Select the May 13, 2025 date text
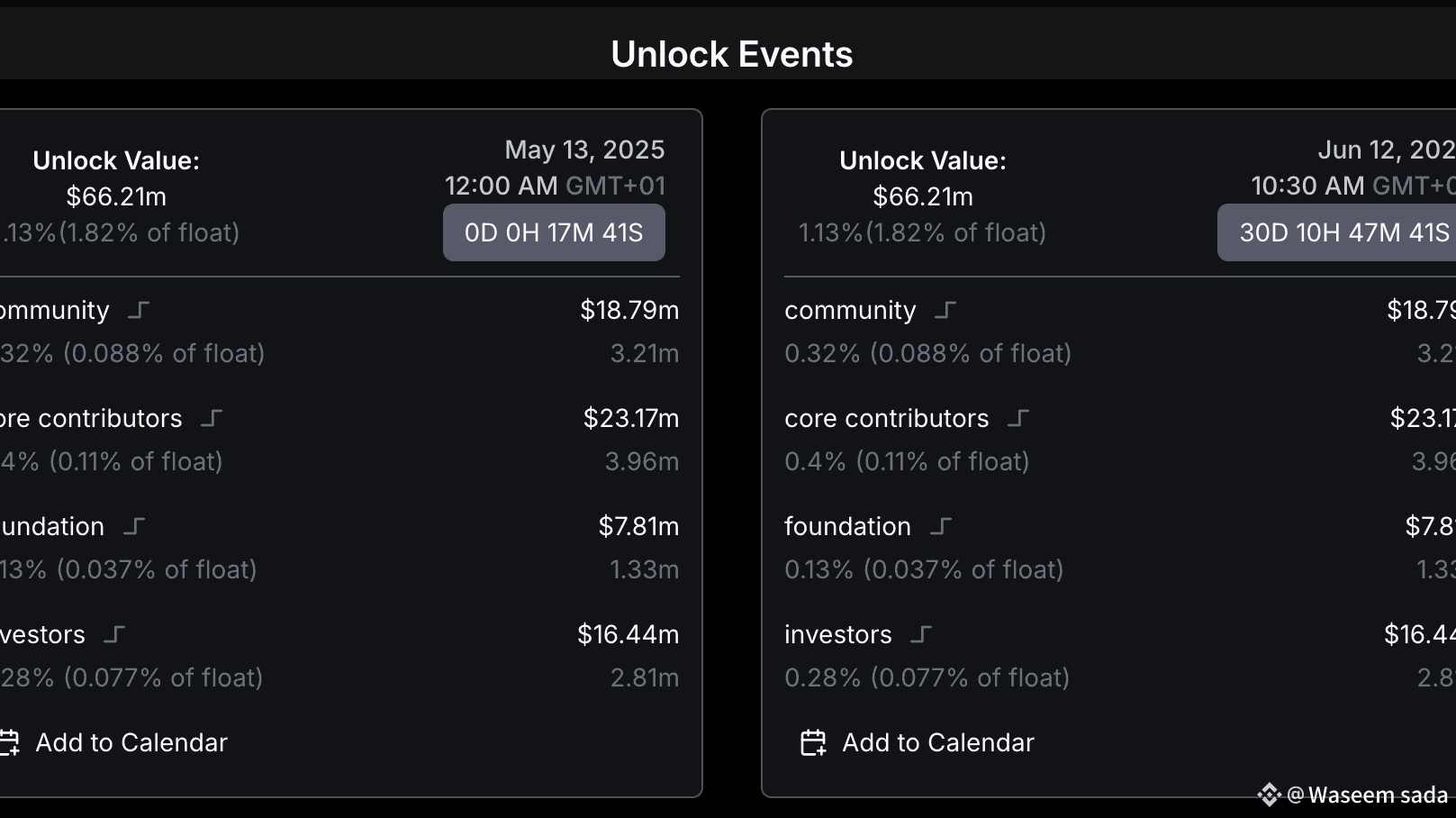 click(584, 150)
